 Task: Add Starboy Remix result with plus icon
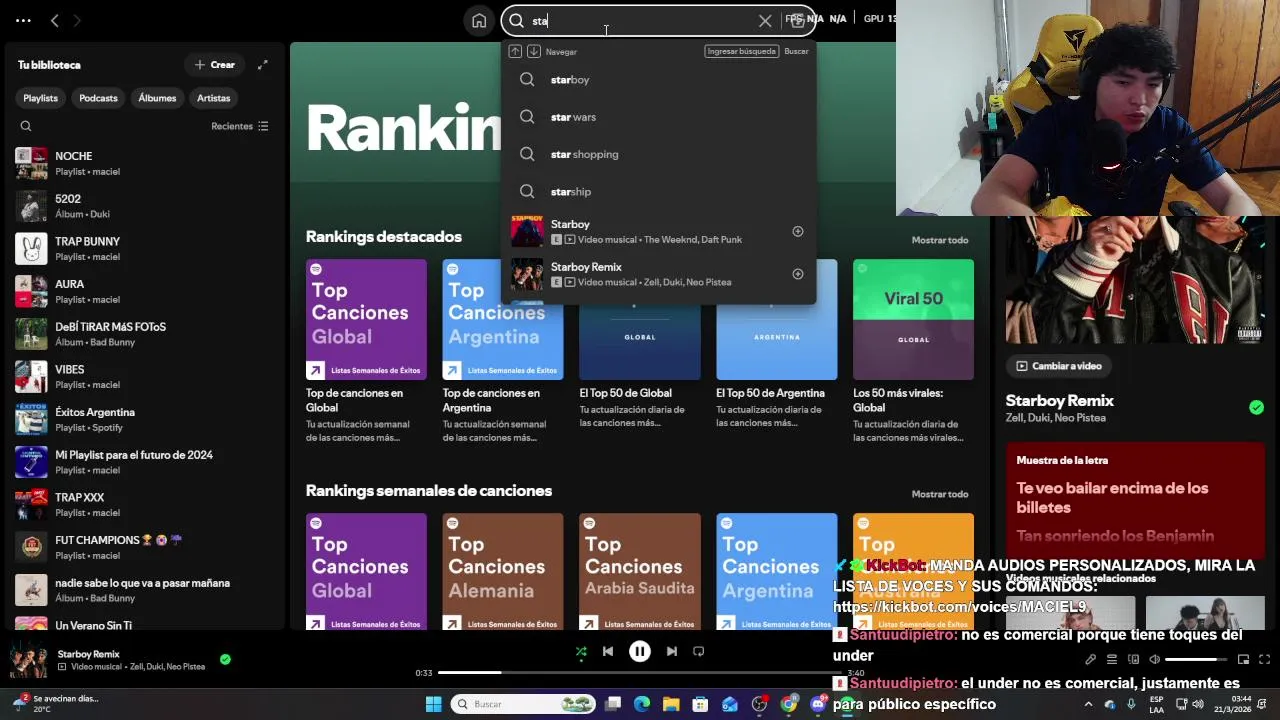click(x=798, y=274)
